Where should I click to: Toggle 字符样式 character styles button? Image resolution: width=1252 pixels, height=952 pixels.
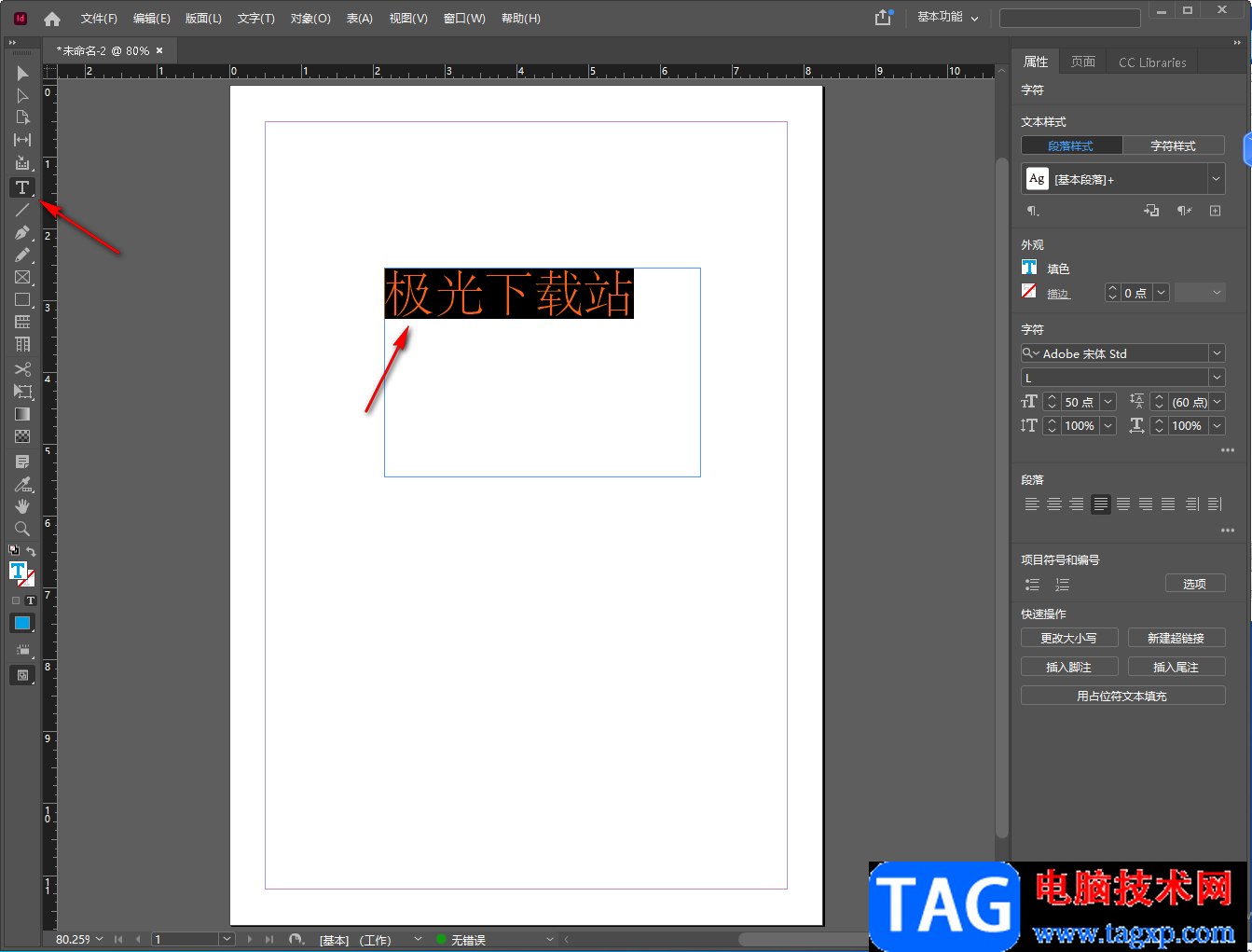[1173, 145]
